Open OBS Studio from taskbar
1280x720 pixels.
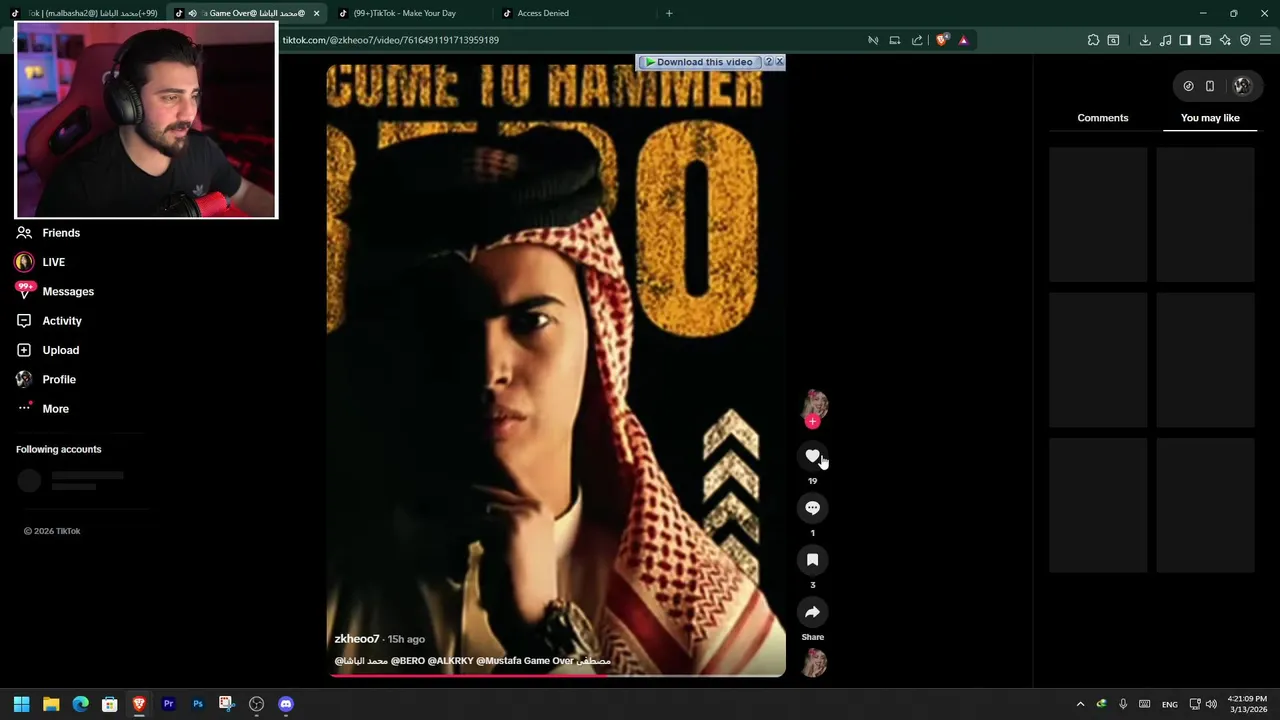coord(256,704)
